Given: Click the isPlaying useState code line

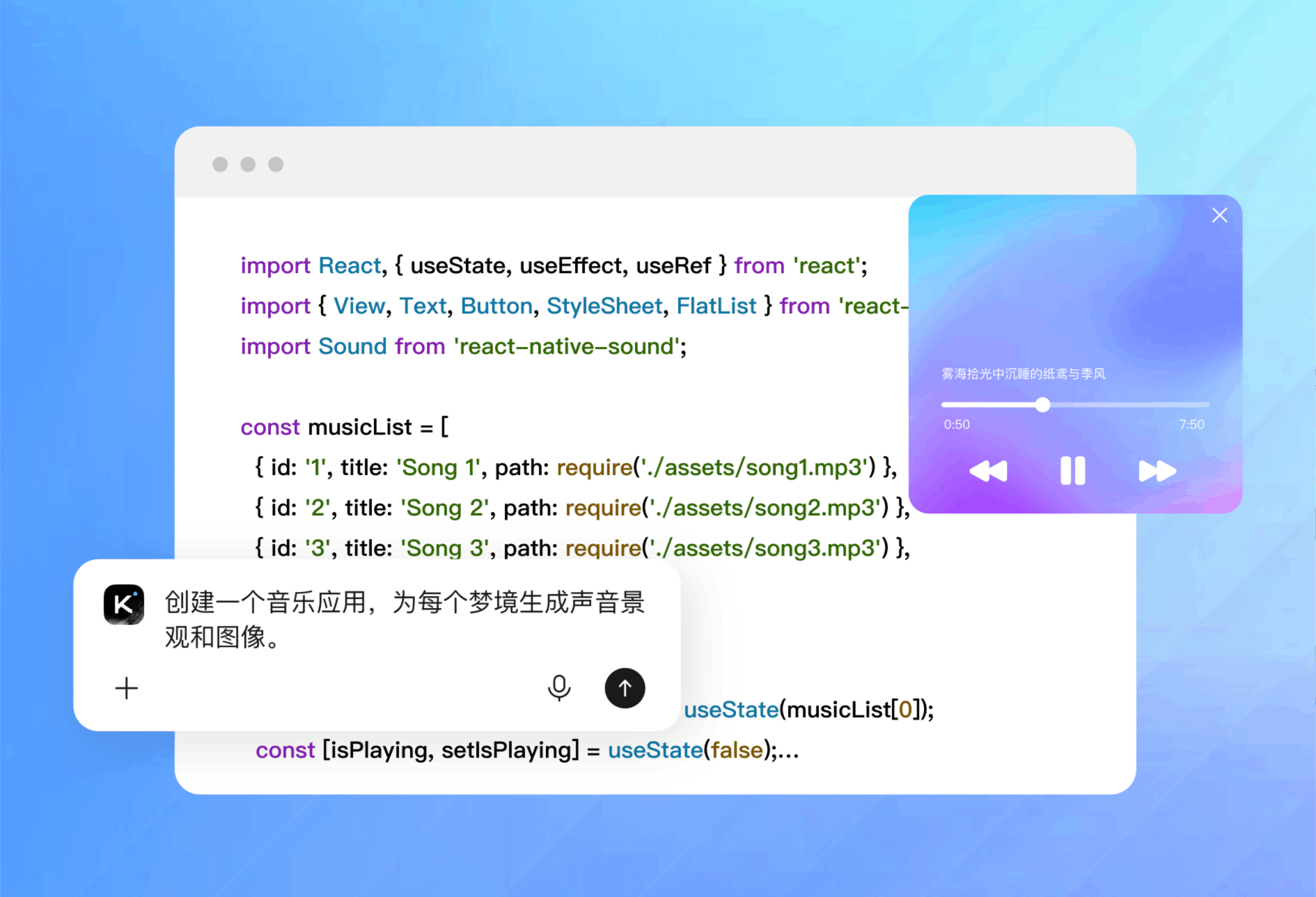Looking at the screenshot, I should point(526,750).
